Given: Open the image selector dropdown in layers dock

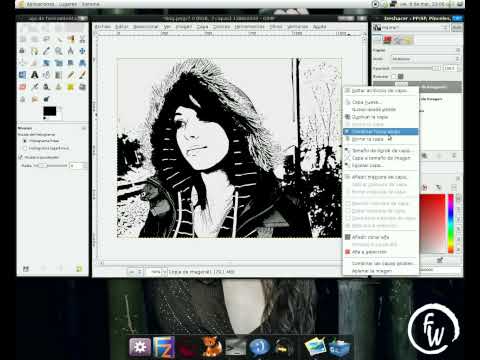Looking at the screenshot, I should (x=411, y=28).
